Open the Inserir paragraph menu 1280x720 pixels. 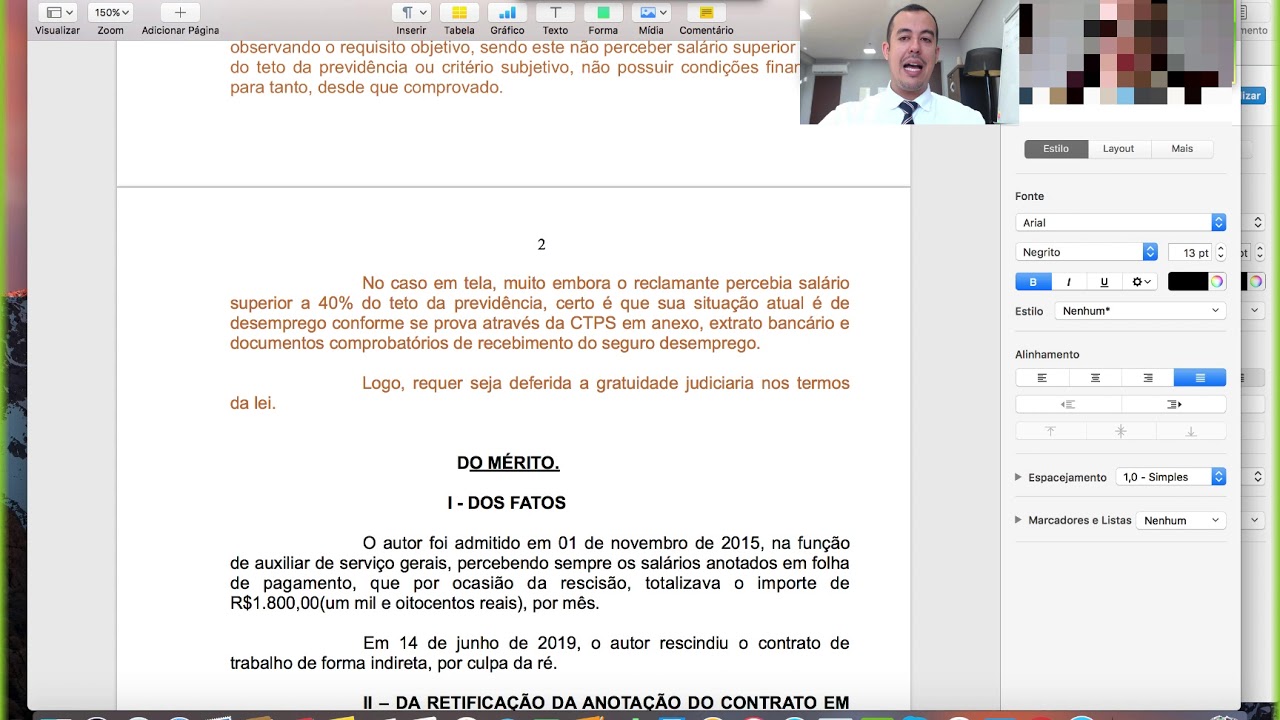[411, 13]
